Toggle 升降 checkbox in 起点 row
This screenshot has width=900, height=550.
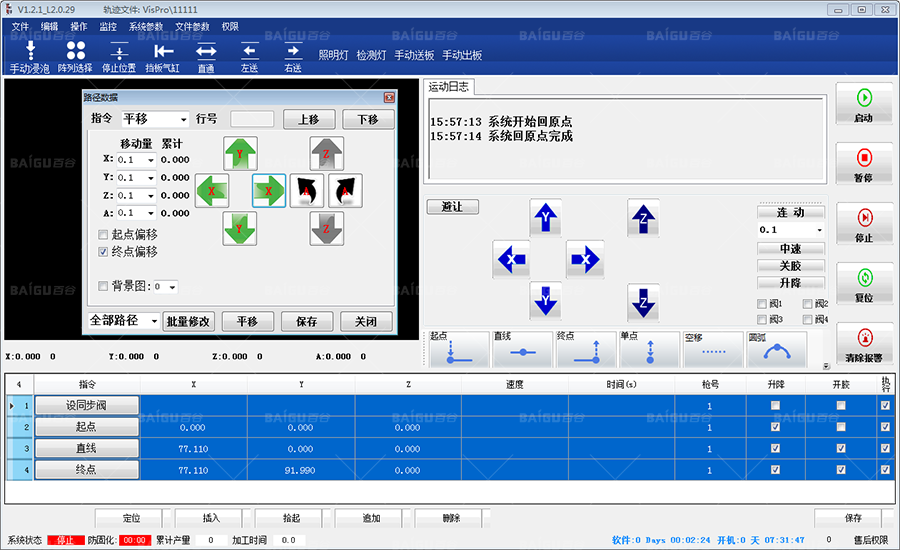775,427
